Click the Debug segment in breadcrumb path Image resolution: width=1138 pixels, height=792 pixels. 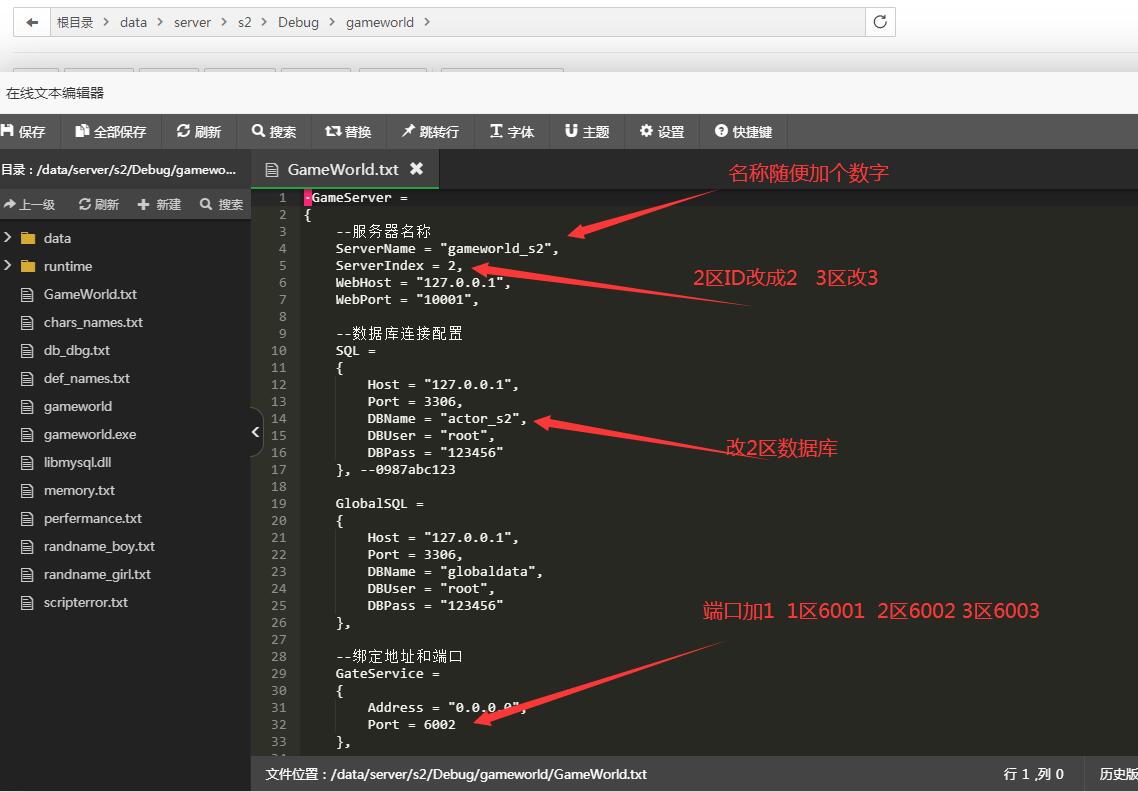[x=298, y=22]
